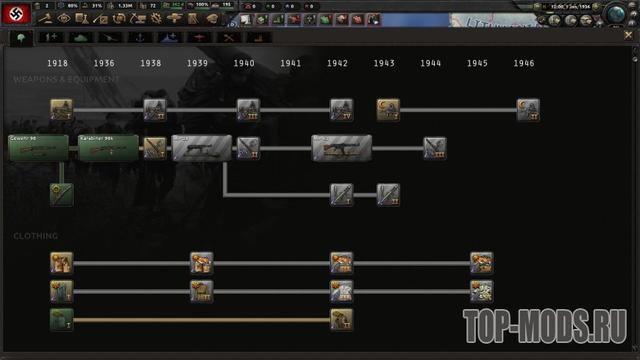
Task: Open the Decisions gavel menu
Action: (46, 18)
